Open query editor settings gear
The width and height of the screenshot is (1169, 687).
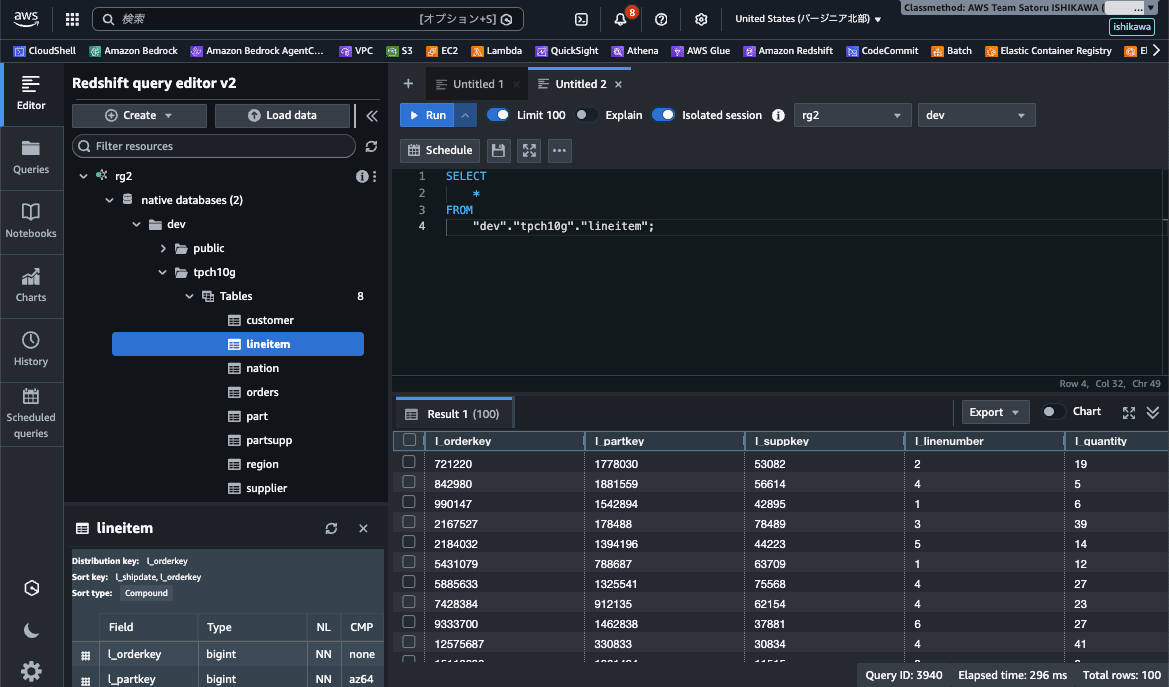31,671
